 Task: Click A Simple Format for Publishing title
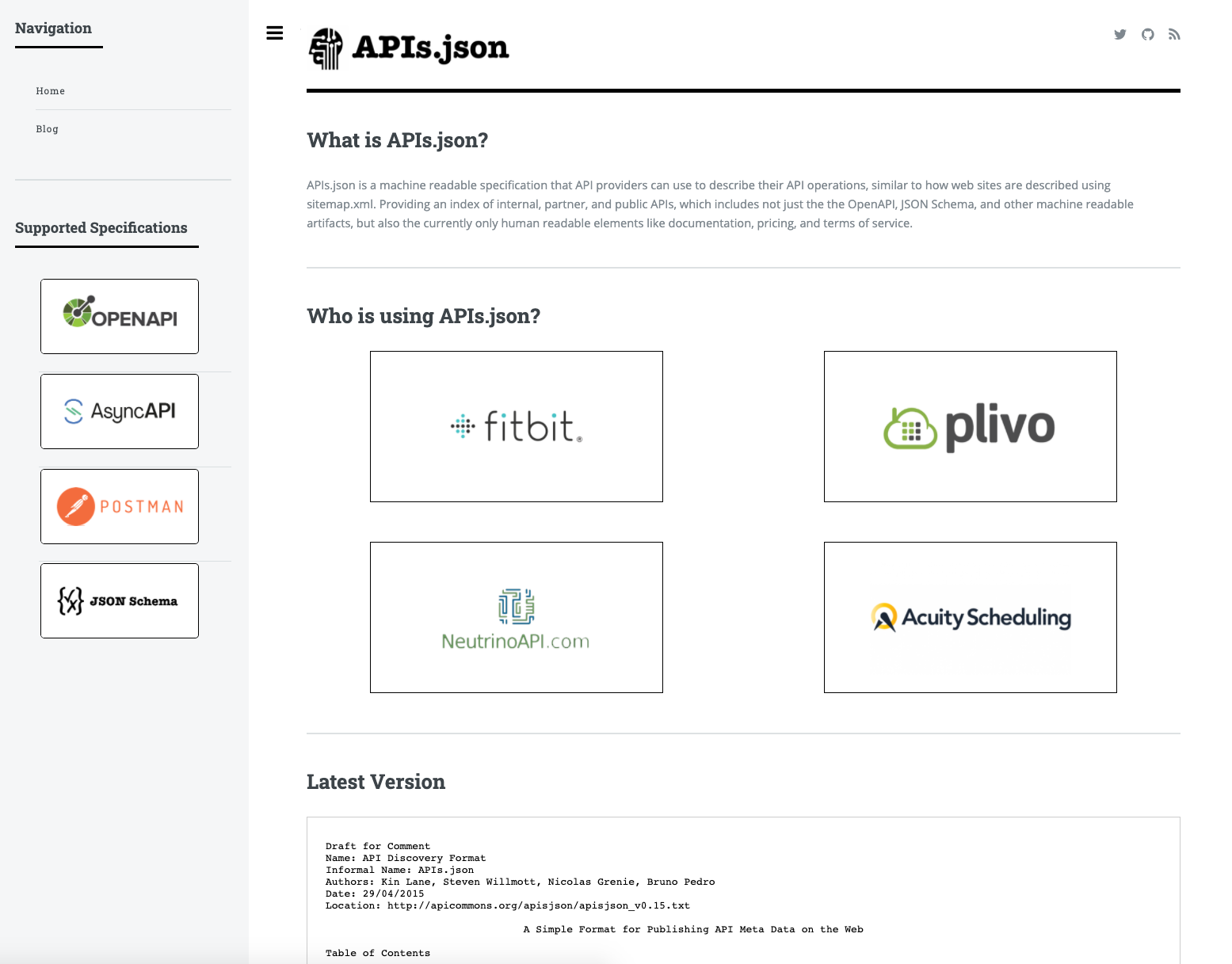[x=693, y=929]
